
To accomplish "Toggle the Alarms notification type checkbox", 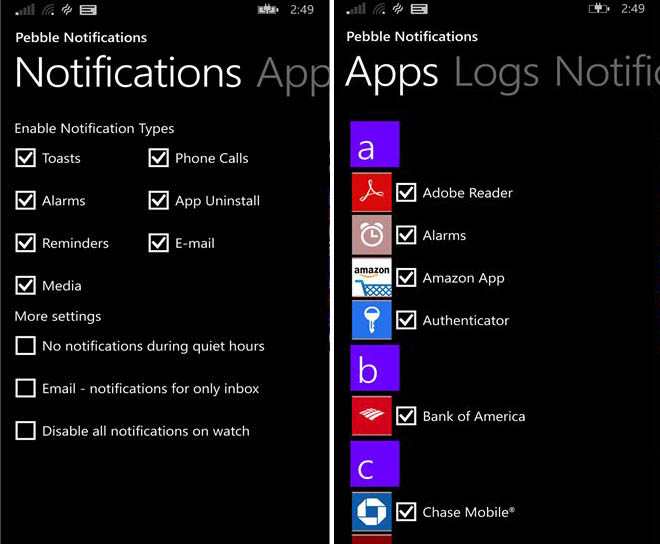I will point(25,200).
